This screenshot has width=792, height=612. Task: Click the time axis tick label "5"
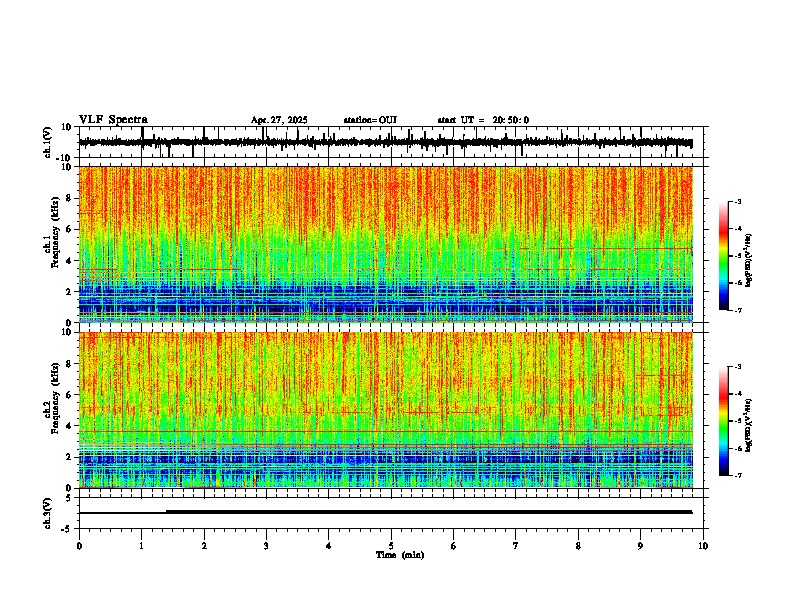(x=391, y=545)
